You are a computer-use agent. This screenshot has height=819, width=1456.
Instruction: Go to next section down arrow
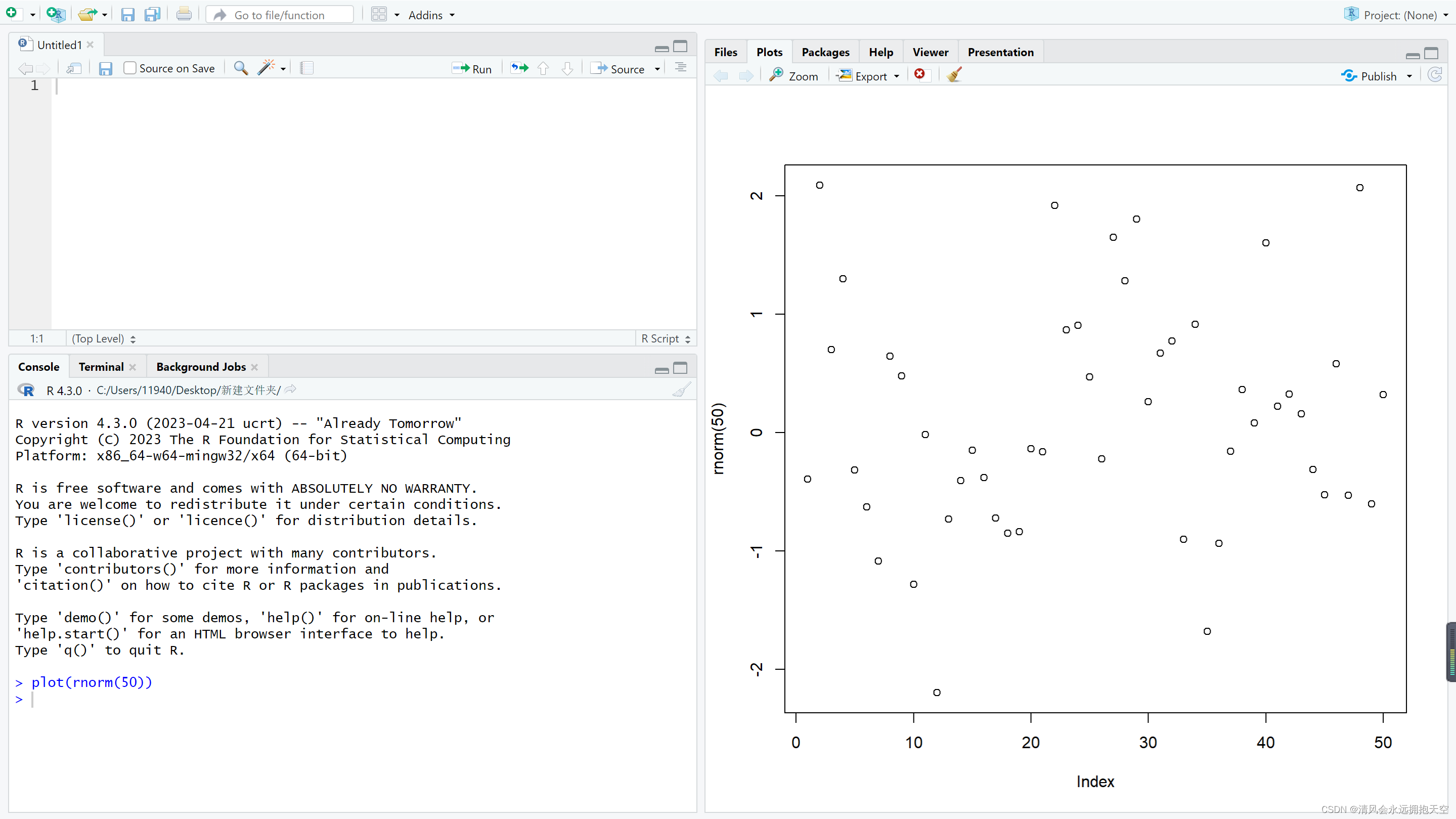pos(567,68)
